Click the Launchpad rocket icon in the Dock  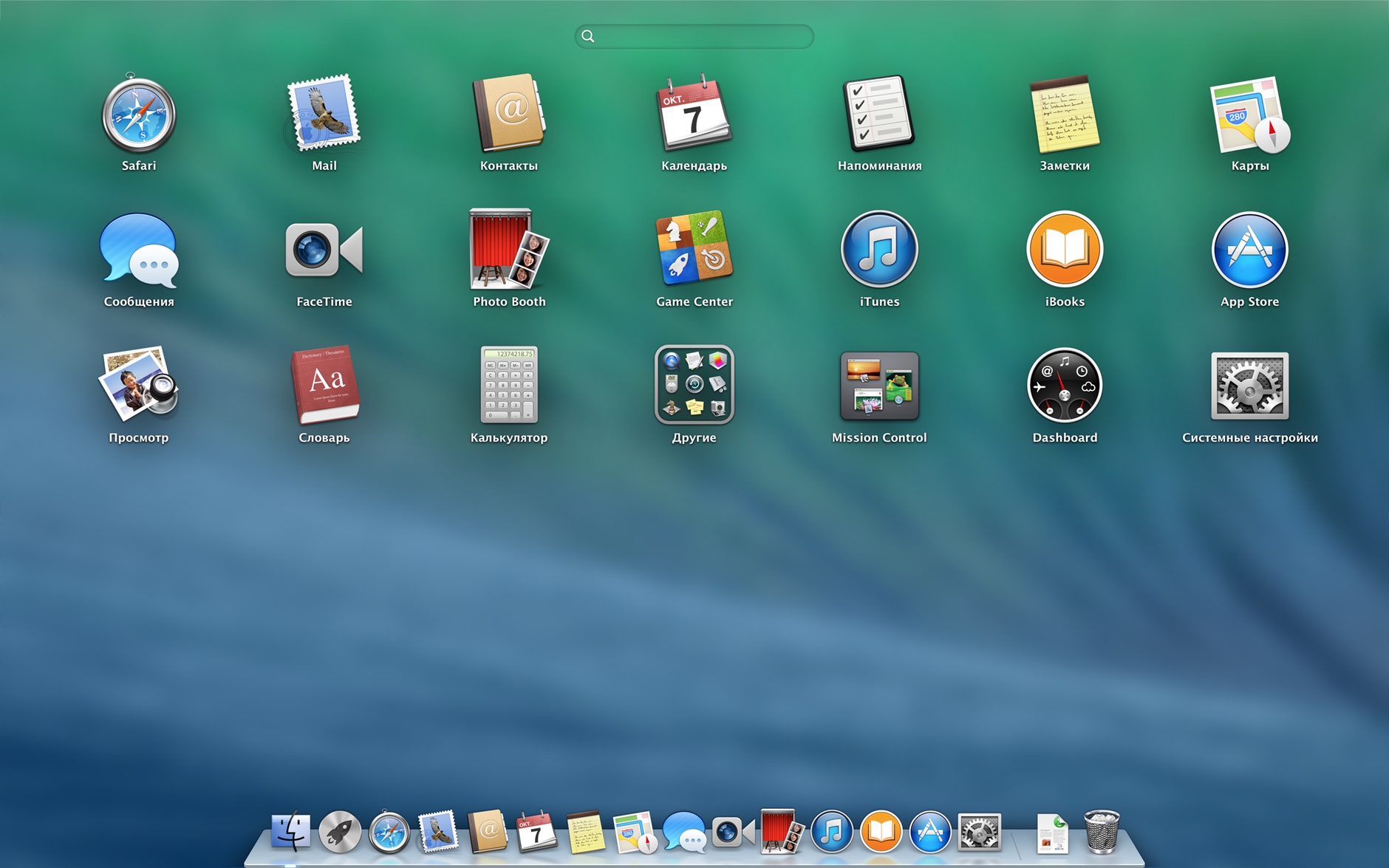pyautogui.click(x=340, y=832)
